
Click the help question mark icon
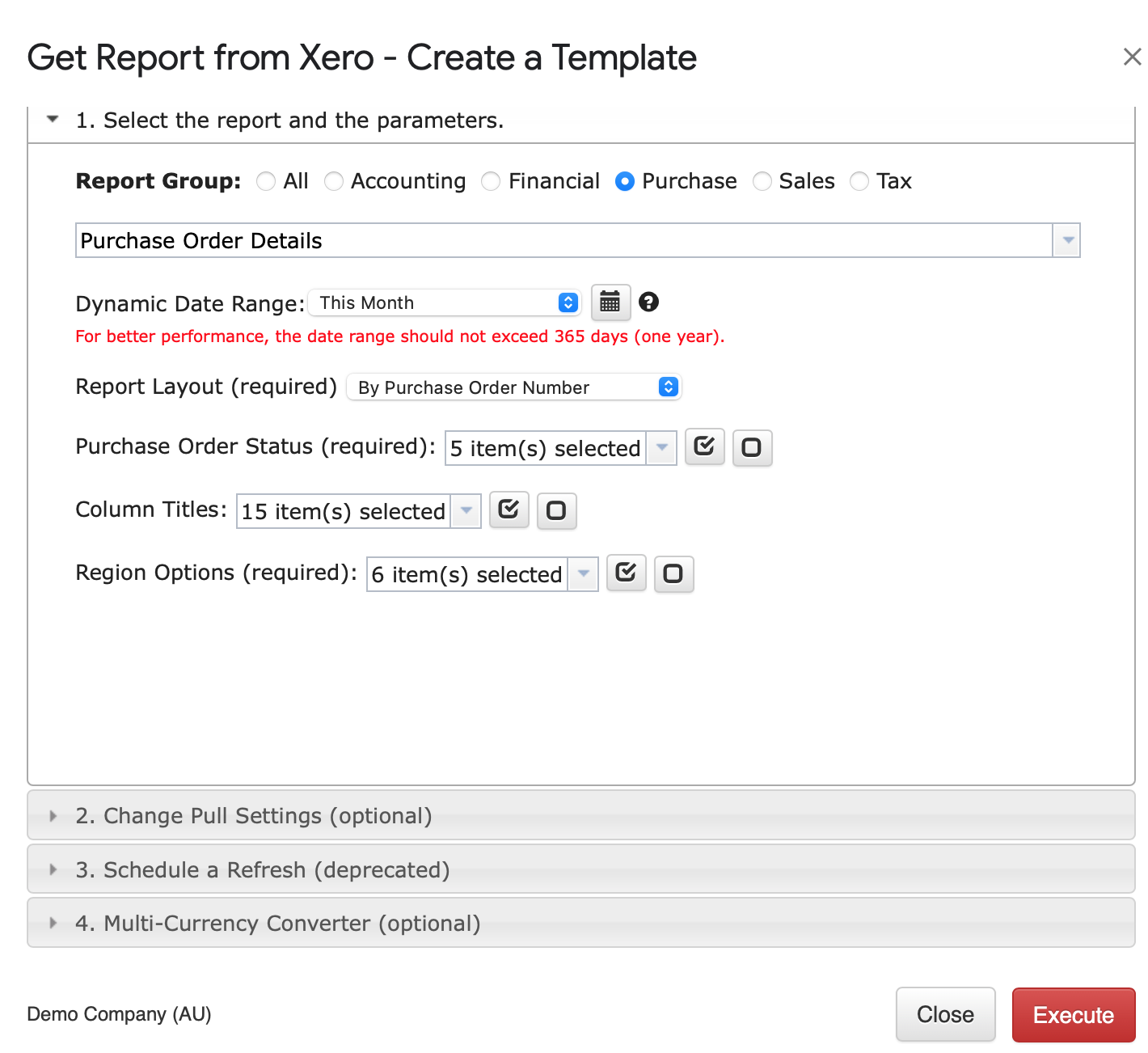[x=648, y=302]
